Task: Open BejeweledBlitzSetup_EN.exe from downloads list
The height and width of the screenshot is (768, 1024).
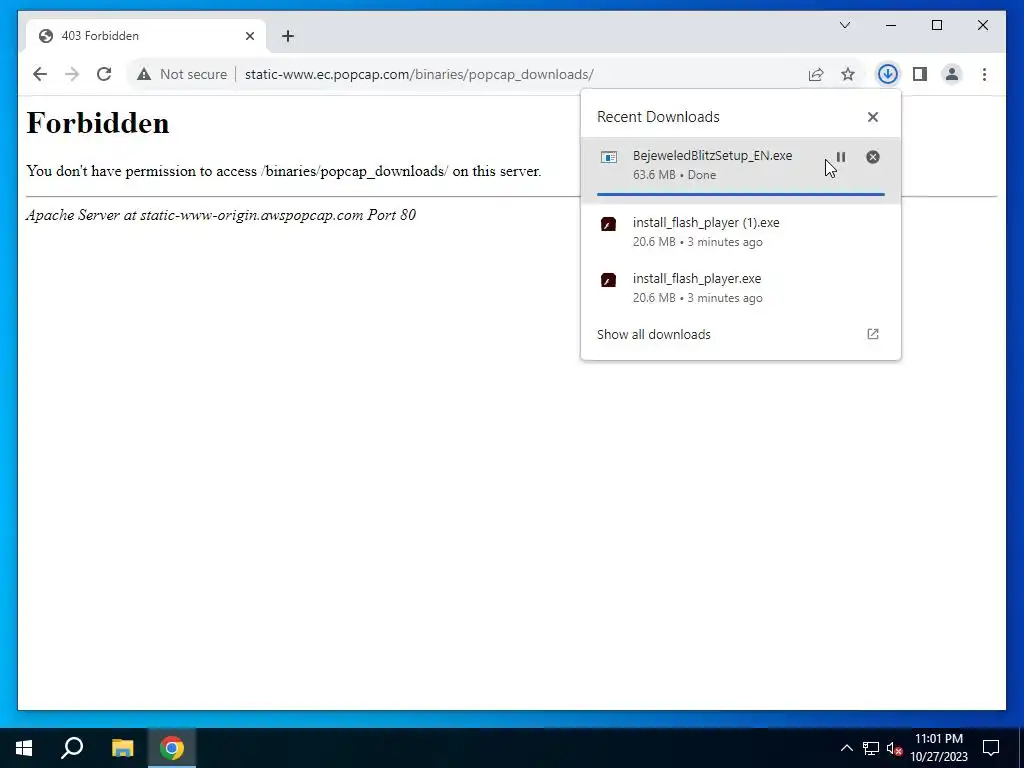Action: [x=741, y=169]
